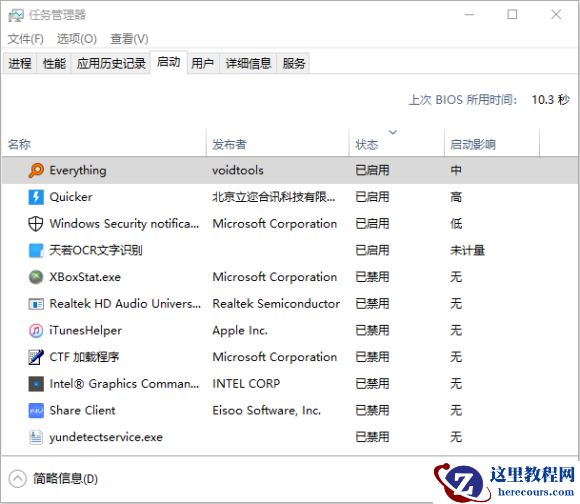Minimize the Task Manager window
This screenshot has height=504, width=580.
[x=469, y=15]
